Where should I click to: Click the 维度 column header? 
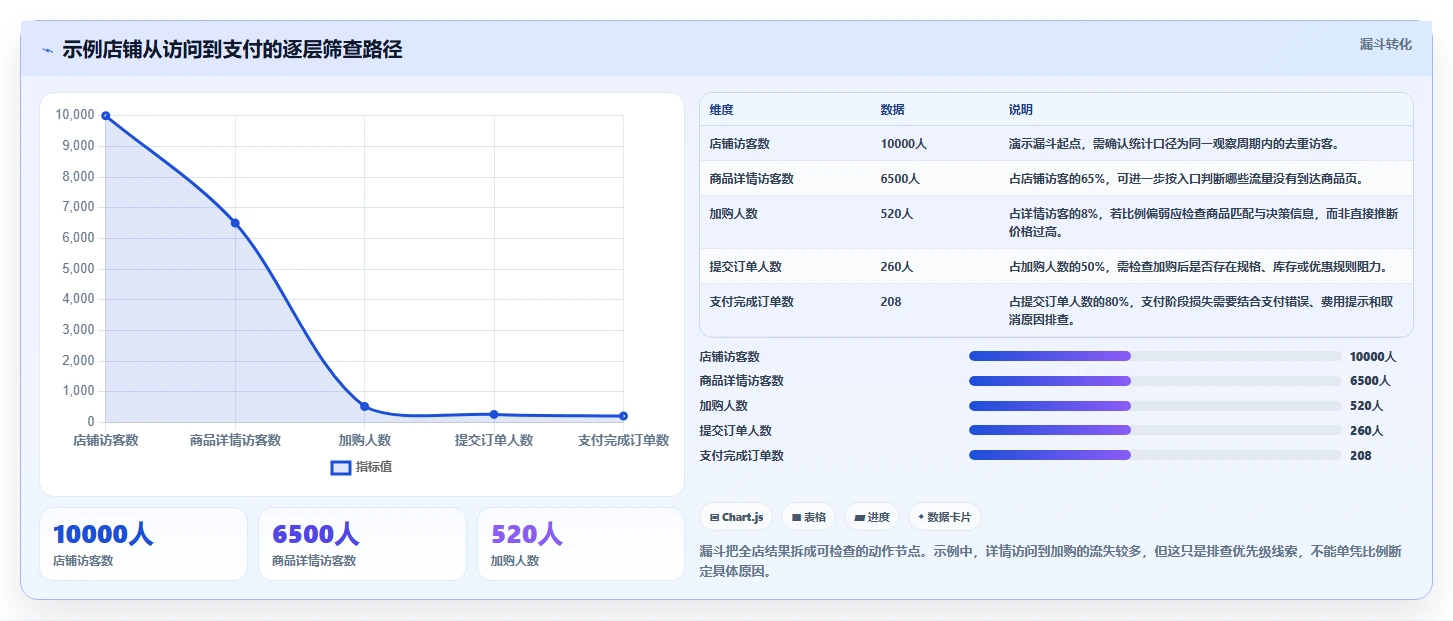(x=721, y=110)
